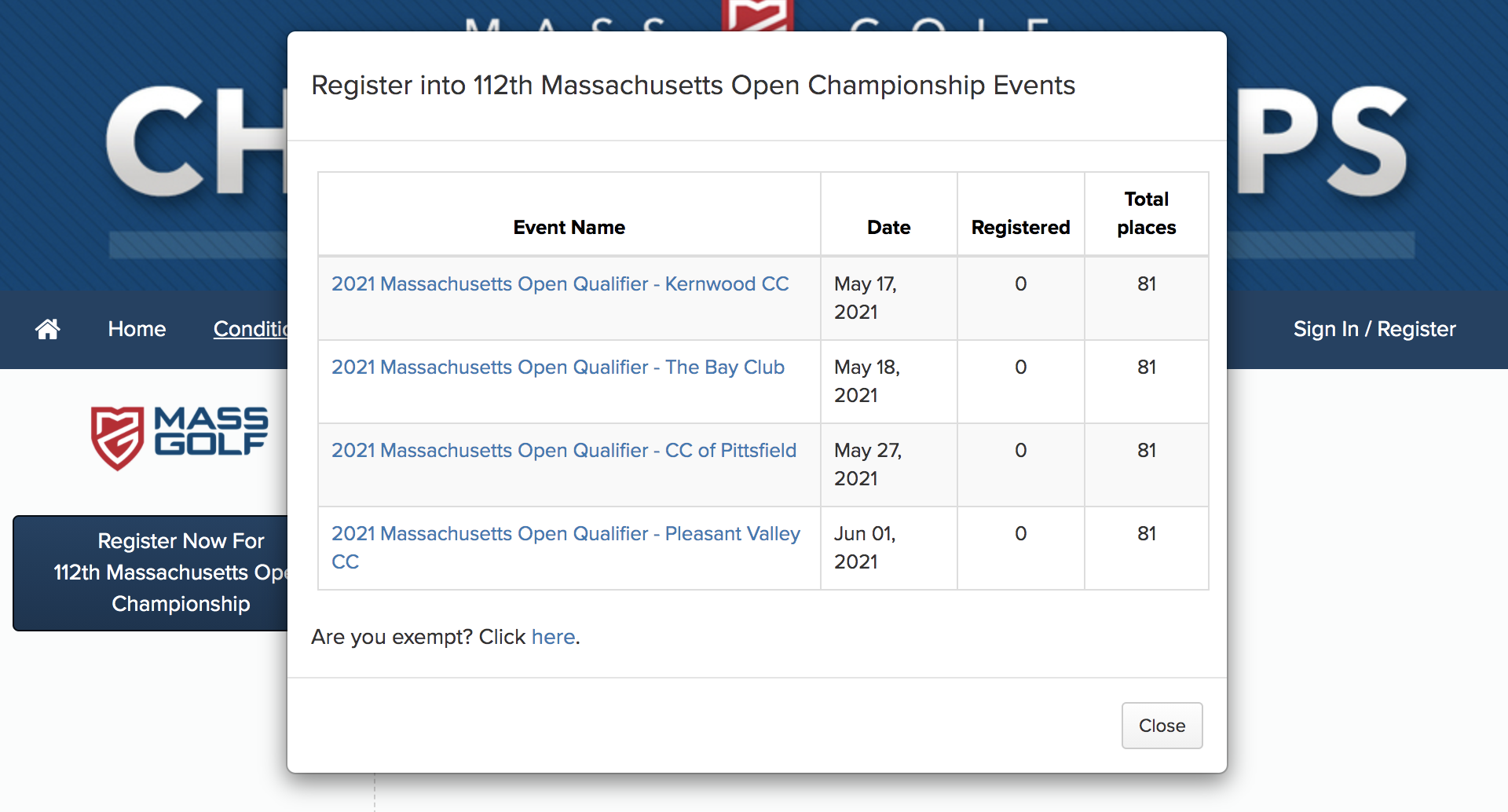Open Kernwood CC qualifier event link
The image size is (1508, 812).
click(x=560, y=283)
